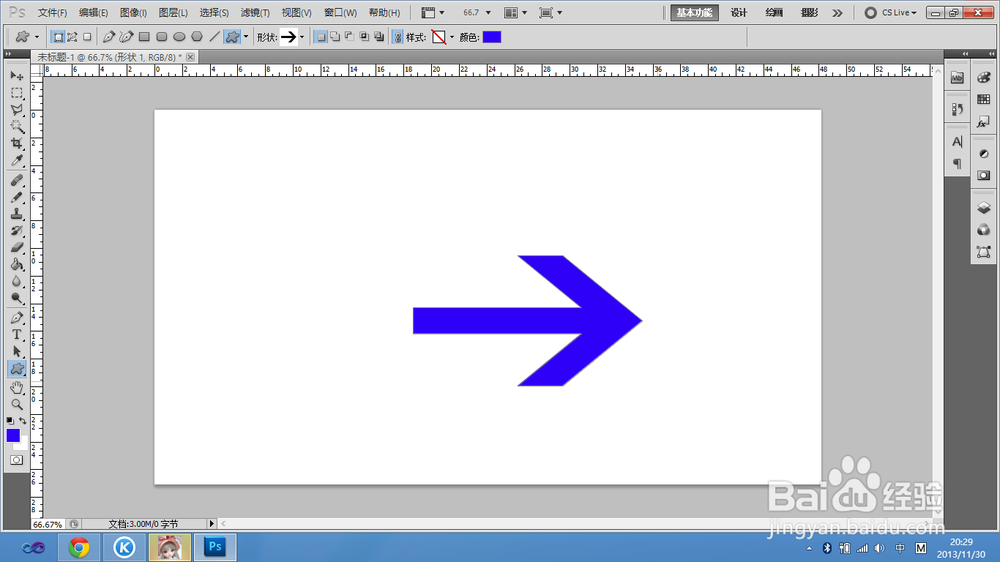
Task: Open the Mini Bridge panel
Action: coord(957,78)
